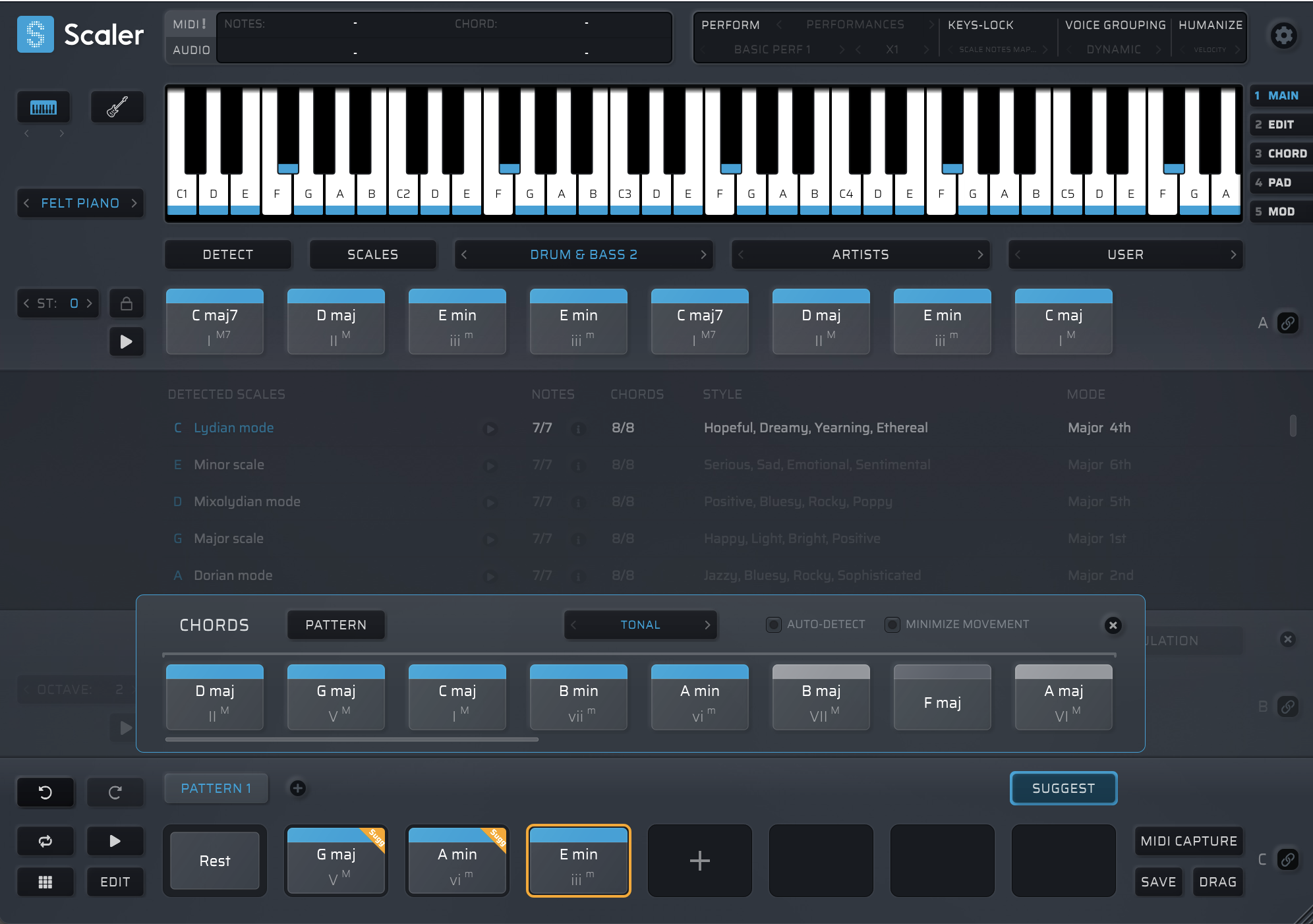This screenshot has height=924, width=1313.
Task: Open settings with the gear icon
Action: tap(1283, 36)
